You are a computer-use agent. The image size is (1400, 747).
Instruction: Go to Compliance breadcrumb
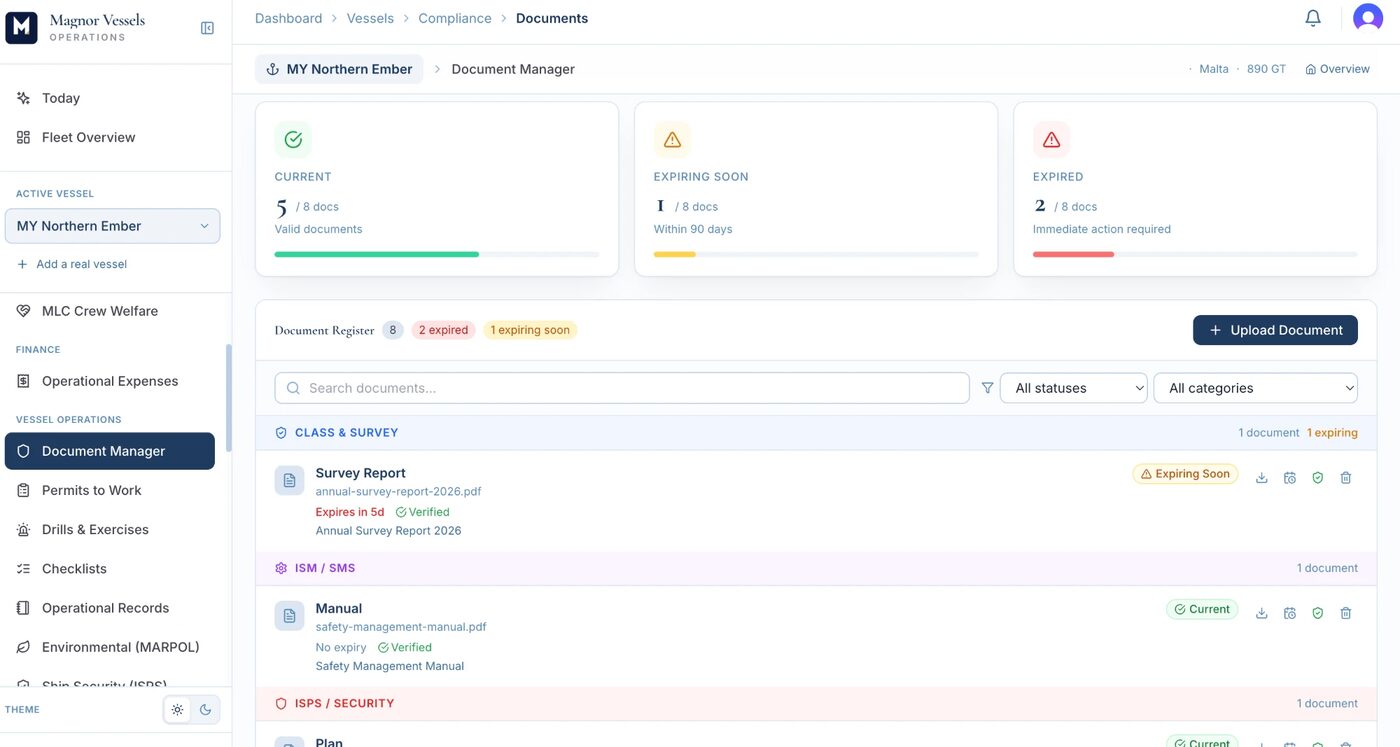[455, 18]
